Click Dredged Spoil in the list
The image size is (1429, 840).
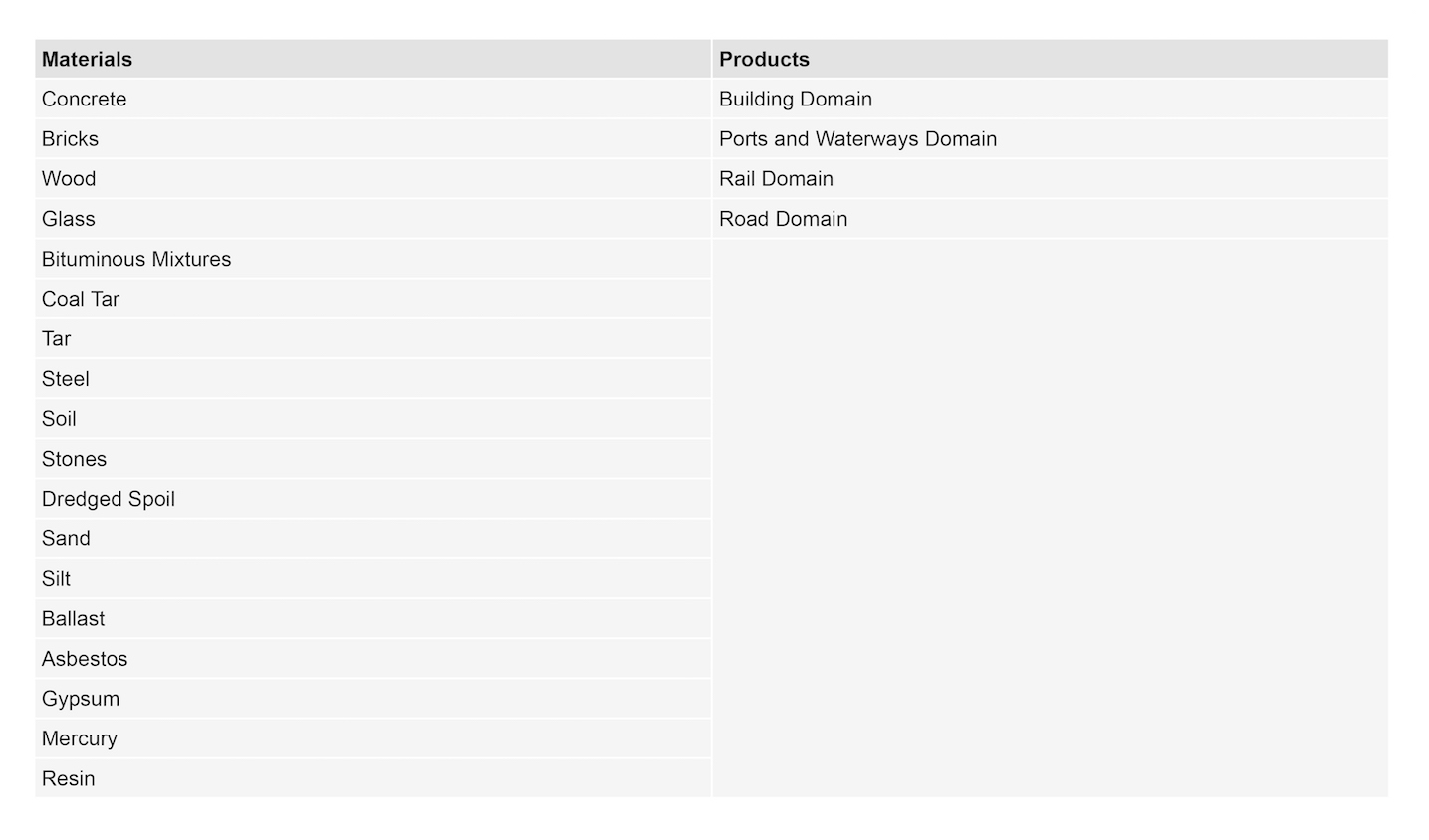tap(109, 499)
